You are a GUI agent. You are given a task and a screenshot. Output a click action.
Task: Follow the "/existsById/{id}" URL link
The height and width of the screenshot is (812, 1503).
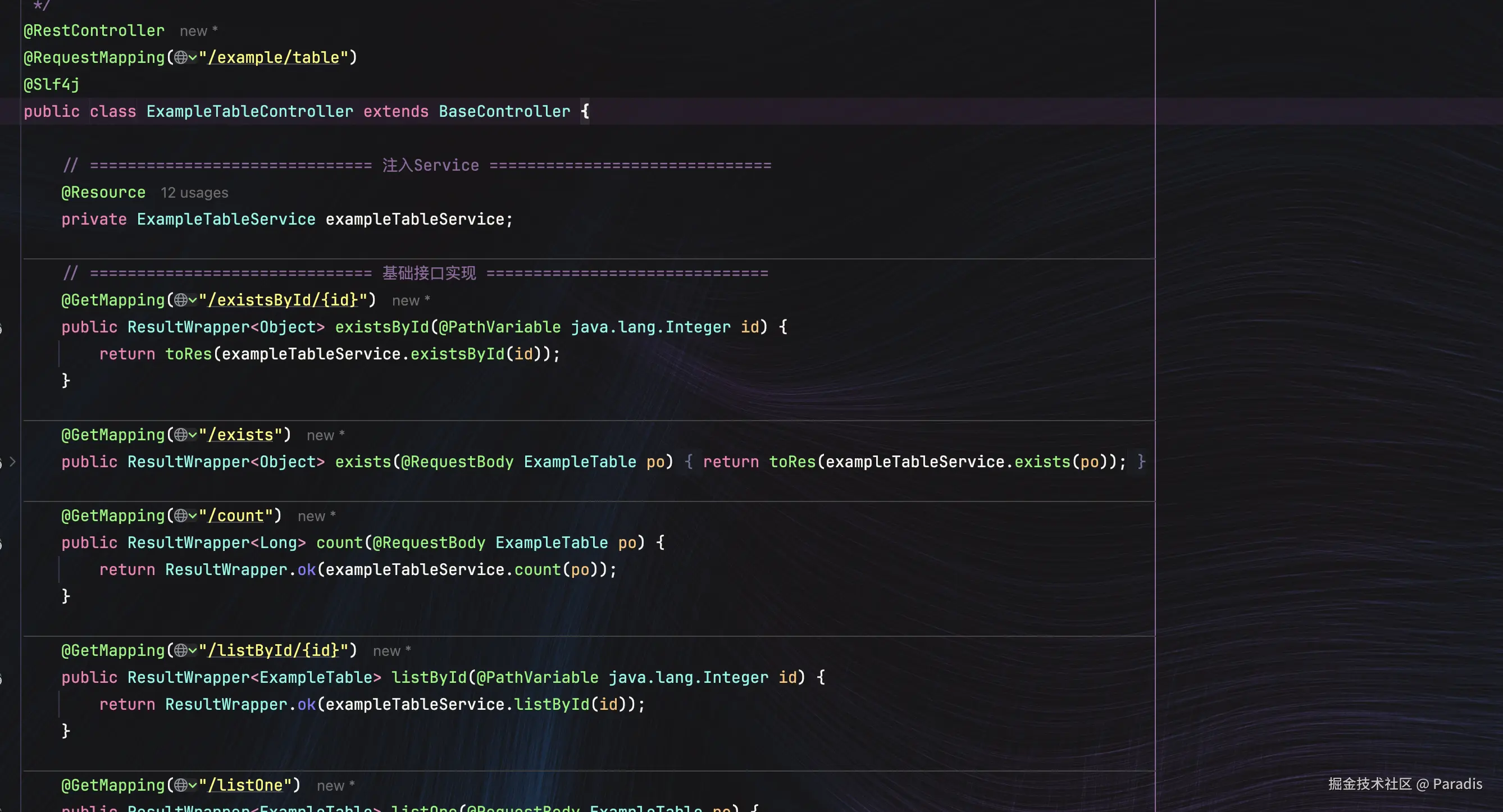[283, 300]
